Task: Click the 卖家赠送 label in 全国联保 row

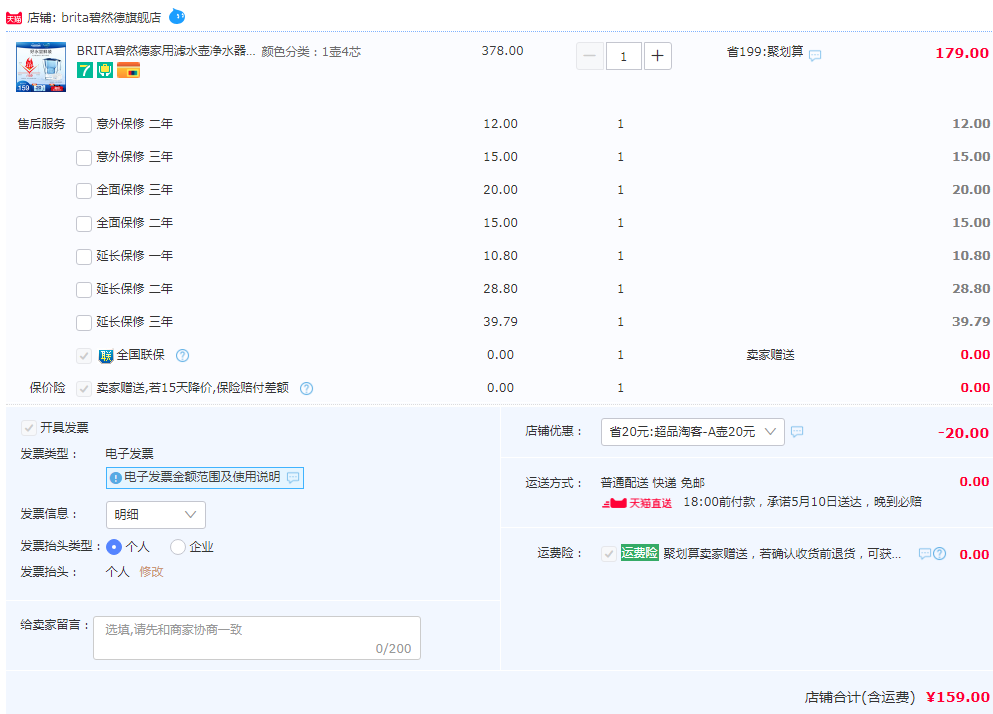Action: (770, 355)
